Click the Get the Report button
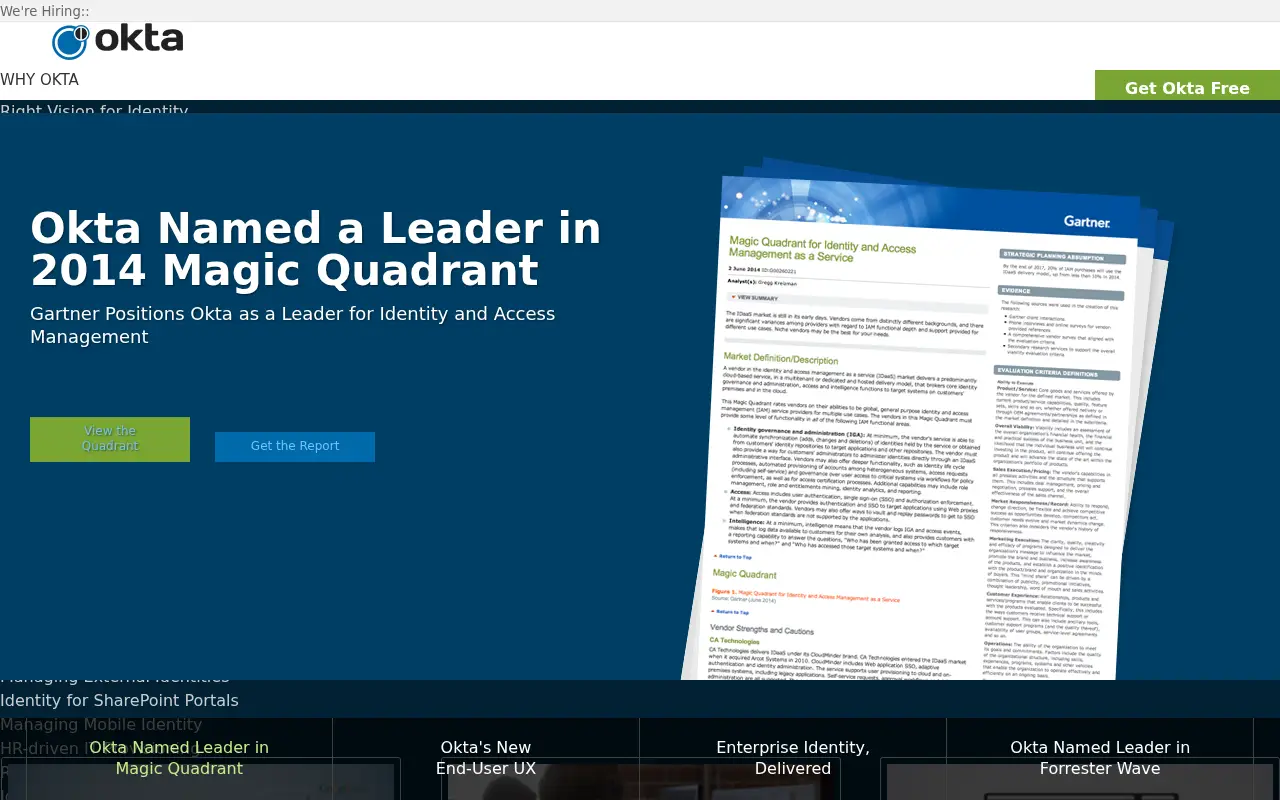 (x=295, y=446)
